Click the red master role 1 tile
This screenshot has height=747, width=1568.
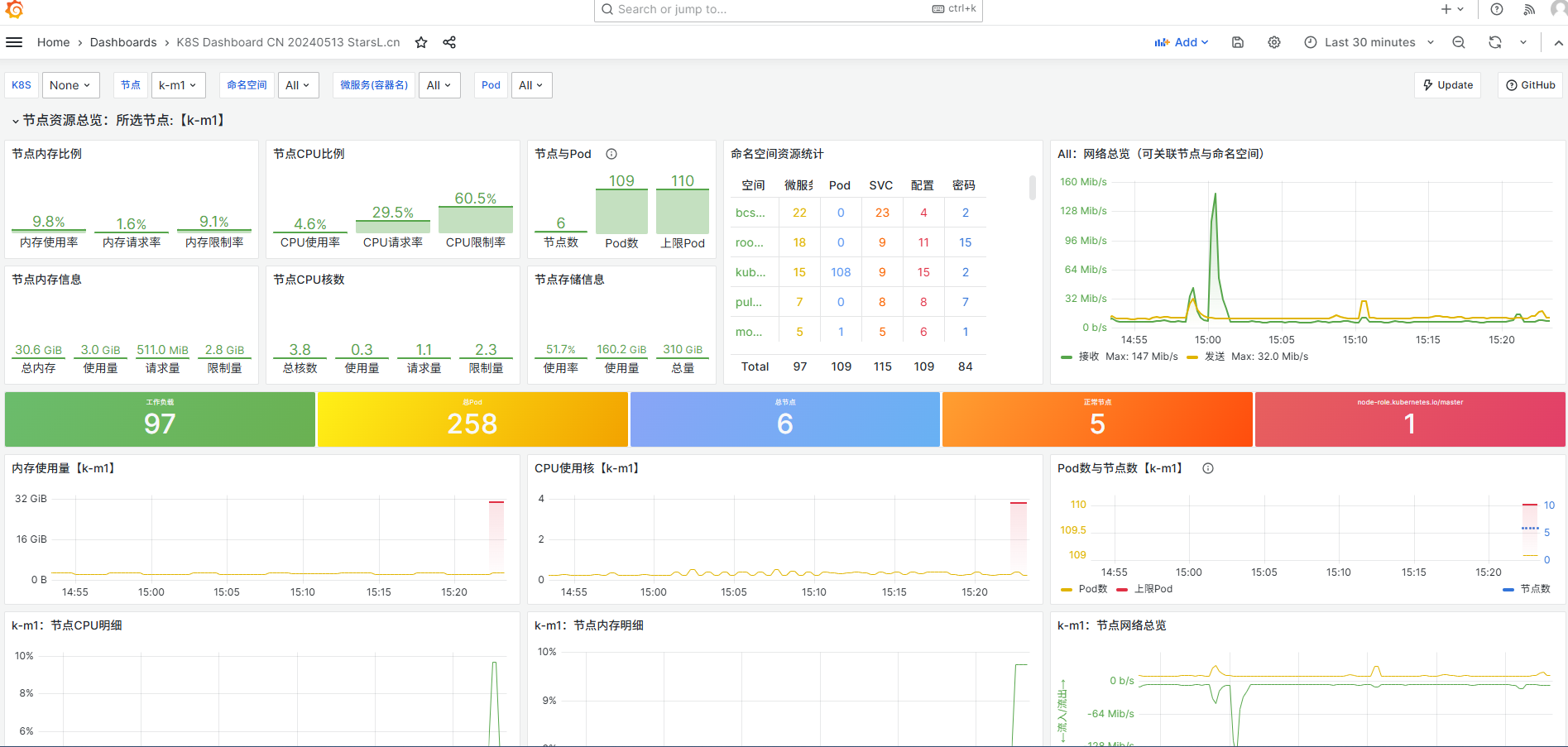1410,419
